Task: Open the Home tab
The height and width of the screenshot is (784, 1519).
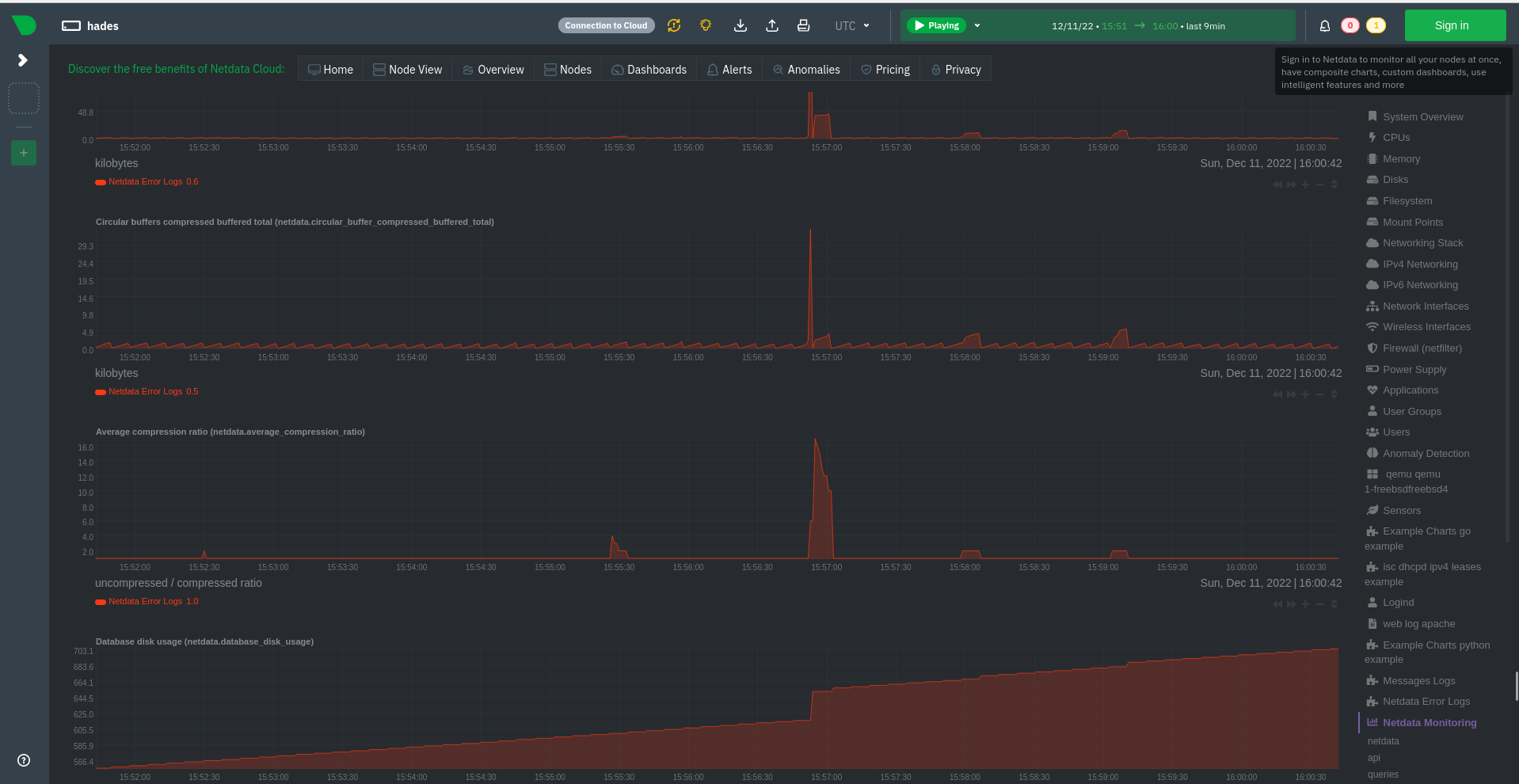Action: coord(330,70)
